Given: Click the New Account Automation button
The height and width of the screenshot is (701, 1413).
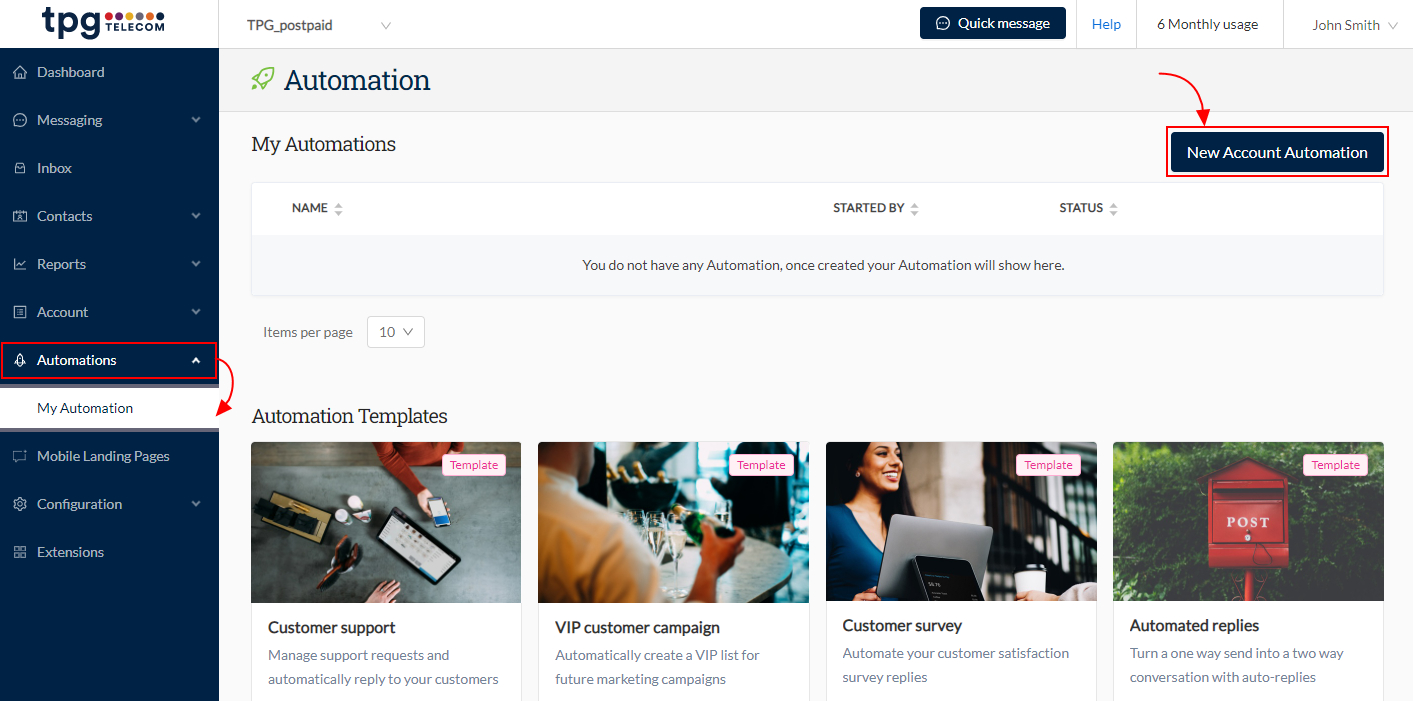Looking at the screenshot, I should click(x=1277, y=152).
